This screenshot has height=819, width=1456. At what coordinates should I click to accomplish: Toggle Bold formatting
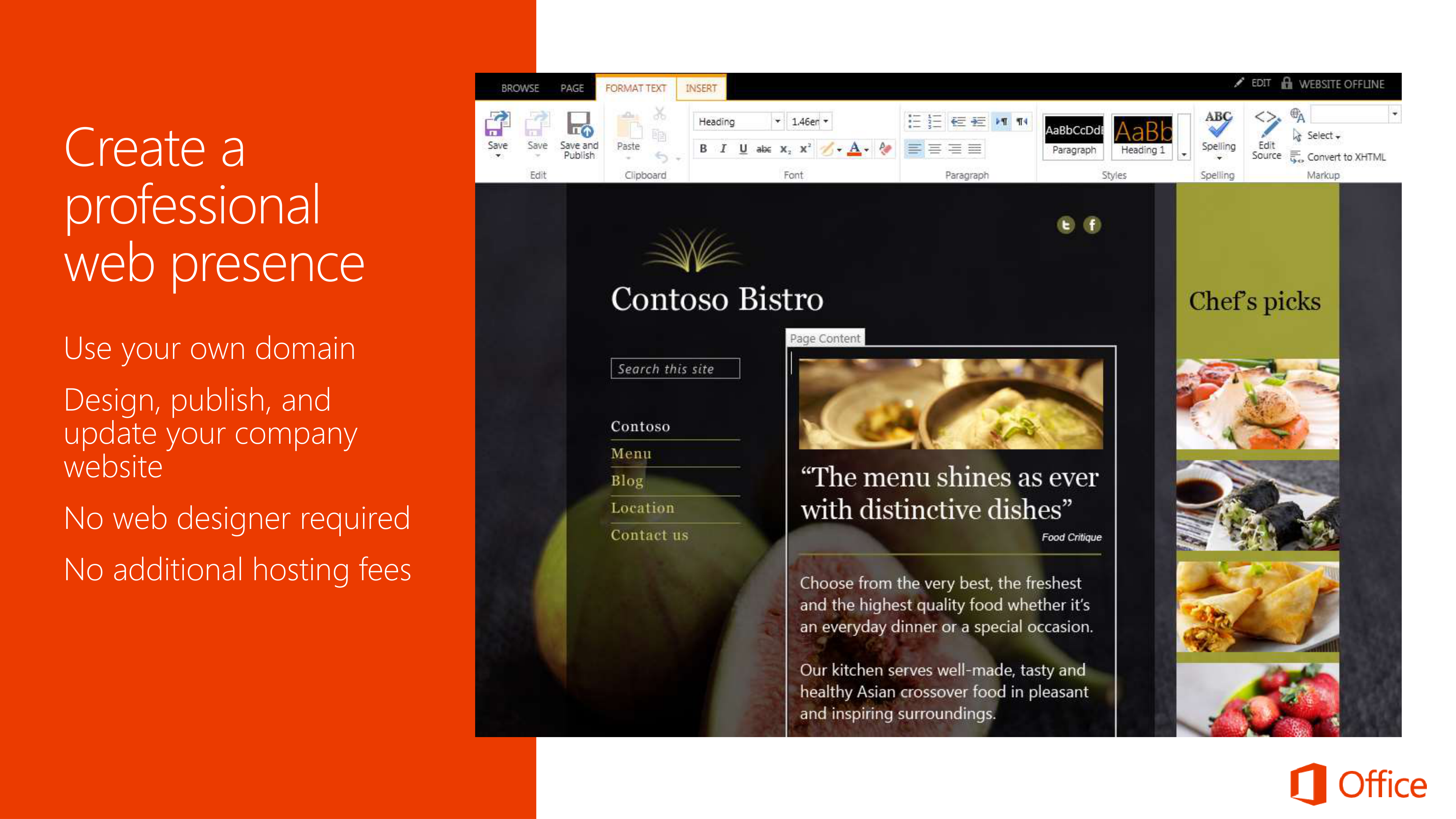pyautogui.click(x=703, y=149)
